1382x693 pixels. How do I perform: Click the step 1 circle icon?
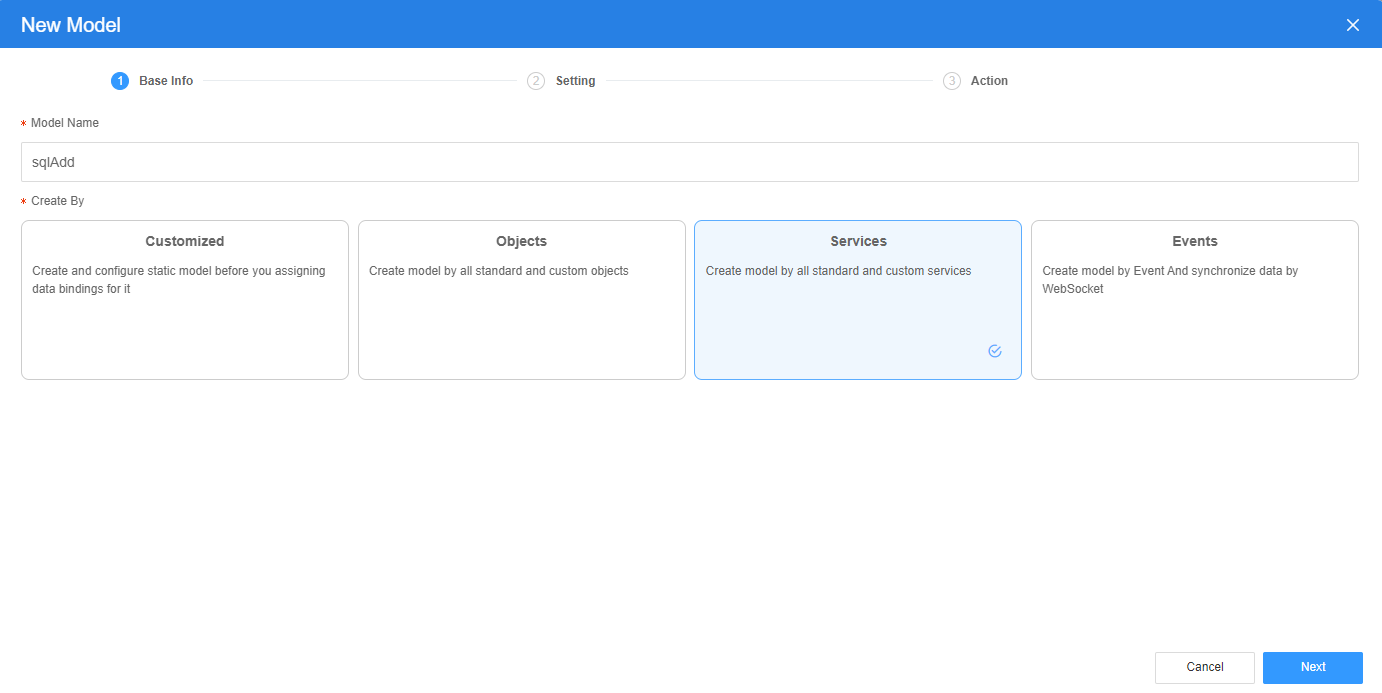(120, 81)
